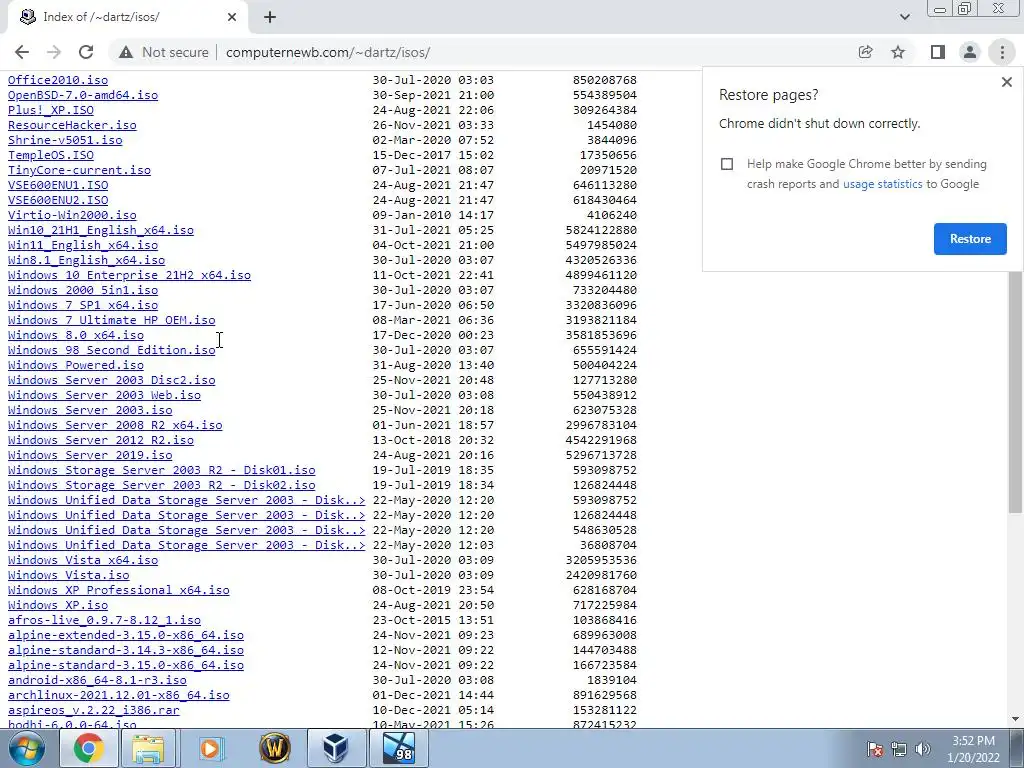Enable sending crash reports checkbox
The width and height of the screenshot is (1024, 768).
(727, 164)
